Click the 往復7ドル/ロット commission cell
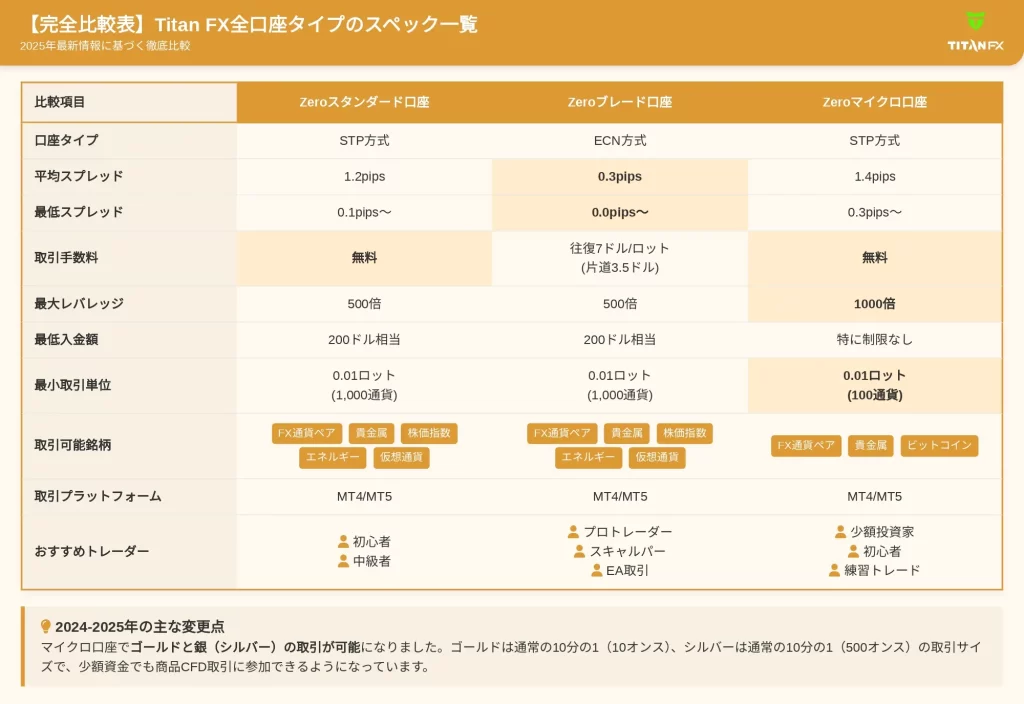Viewport: 1024px width, 704px height. point(620,258)
